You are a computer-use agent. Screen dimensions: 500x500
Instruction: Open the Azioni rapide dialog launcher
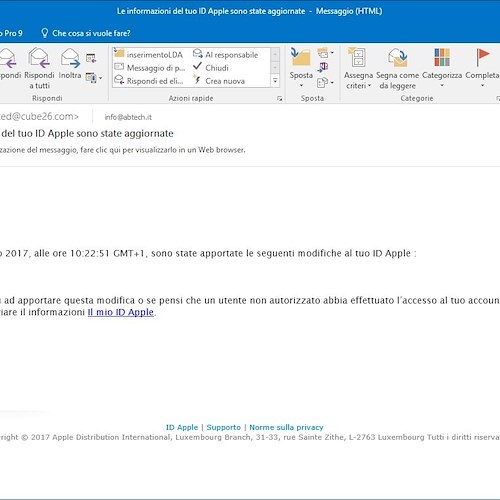tap(280, 99)
